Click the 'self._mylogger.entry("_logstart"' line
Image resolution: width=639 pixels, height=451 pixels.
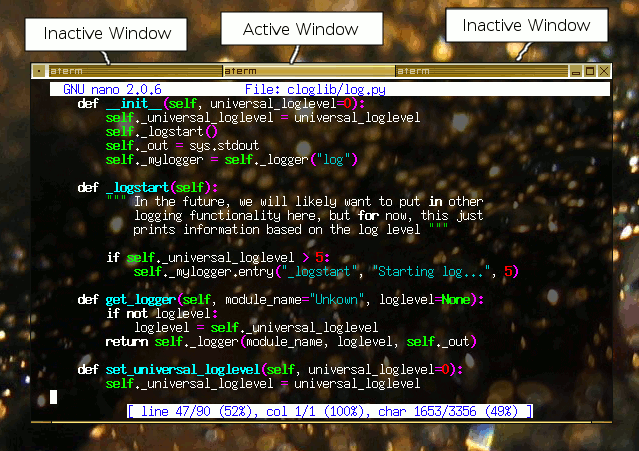click(x=326, y=271)
